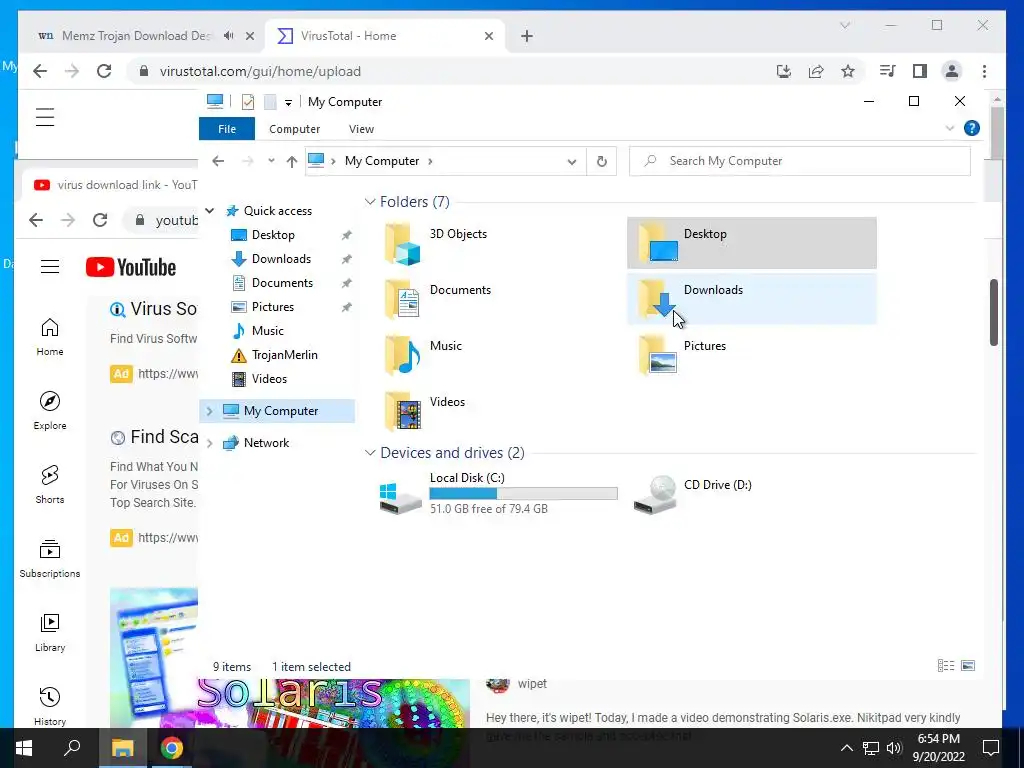The width and height of the screenshot is (1024, 768).
Task: Open the File ribbon tab
Action: click(x=227, y=129)
